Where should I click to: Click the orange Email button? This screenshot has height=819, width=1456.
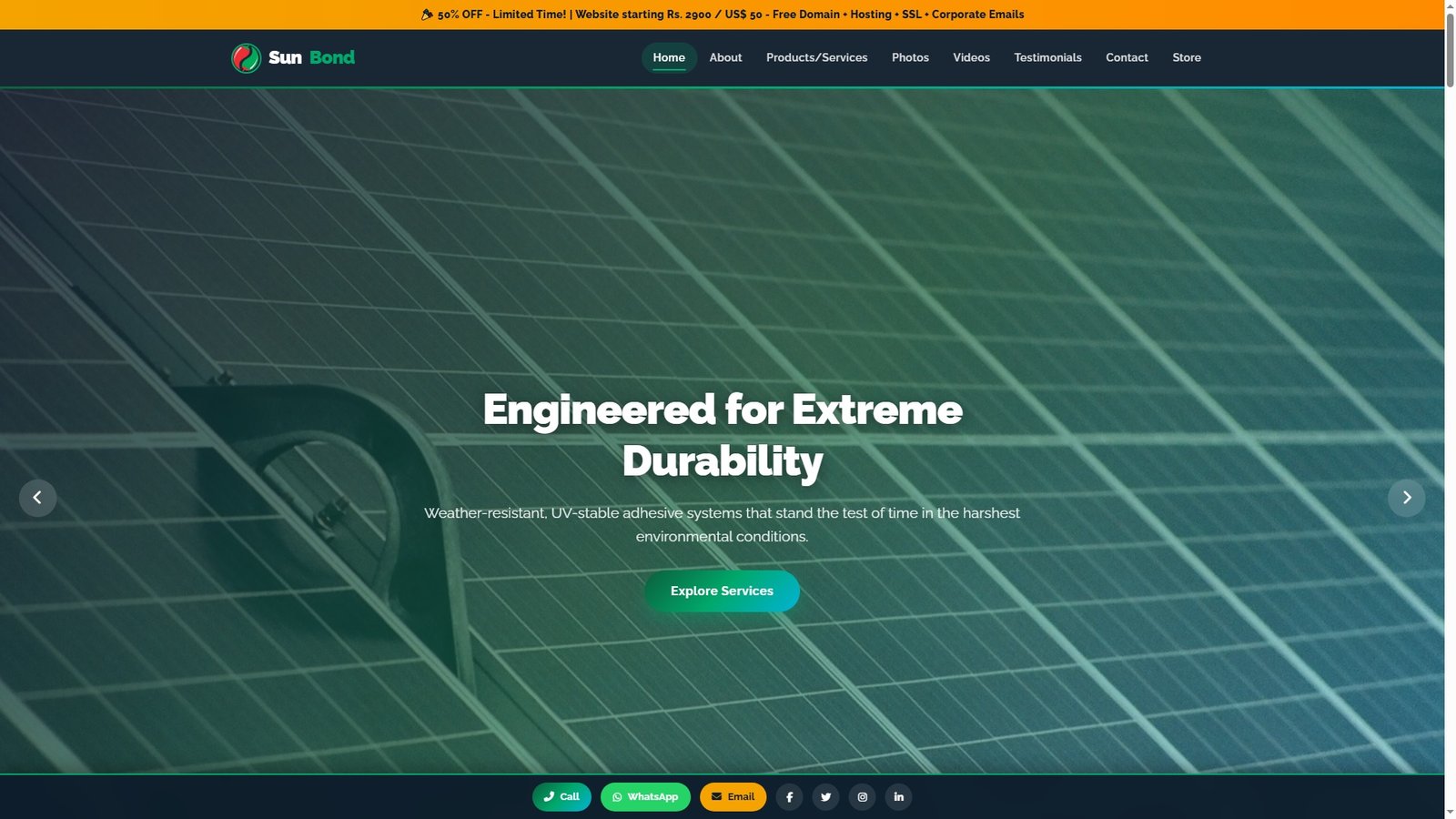pos(733,797)
